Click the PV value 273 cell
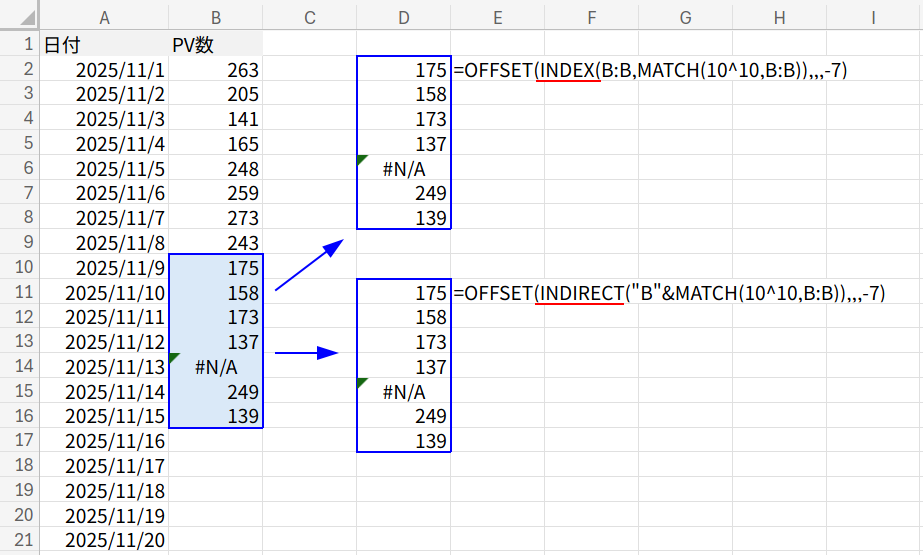This screenshot has height=555, width=923. click(x=216, y=218)
